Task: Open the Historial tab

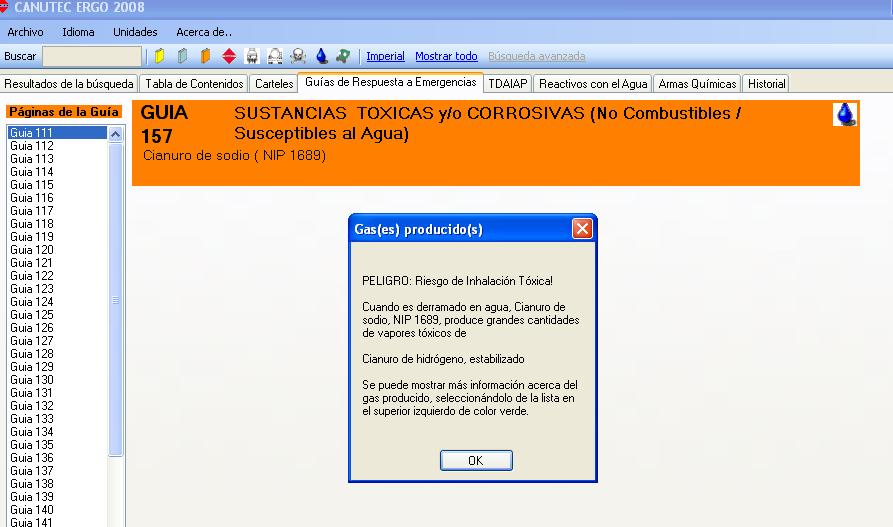Action: (766, 84)
